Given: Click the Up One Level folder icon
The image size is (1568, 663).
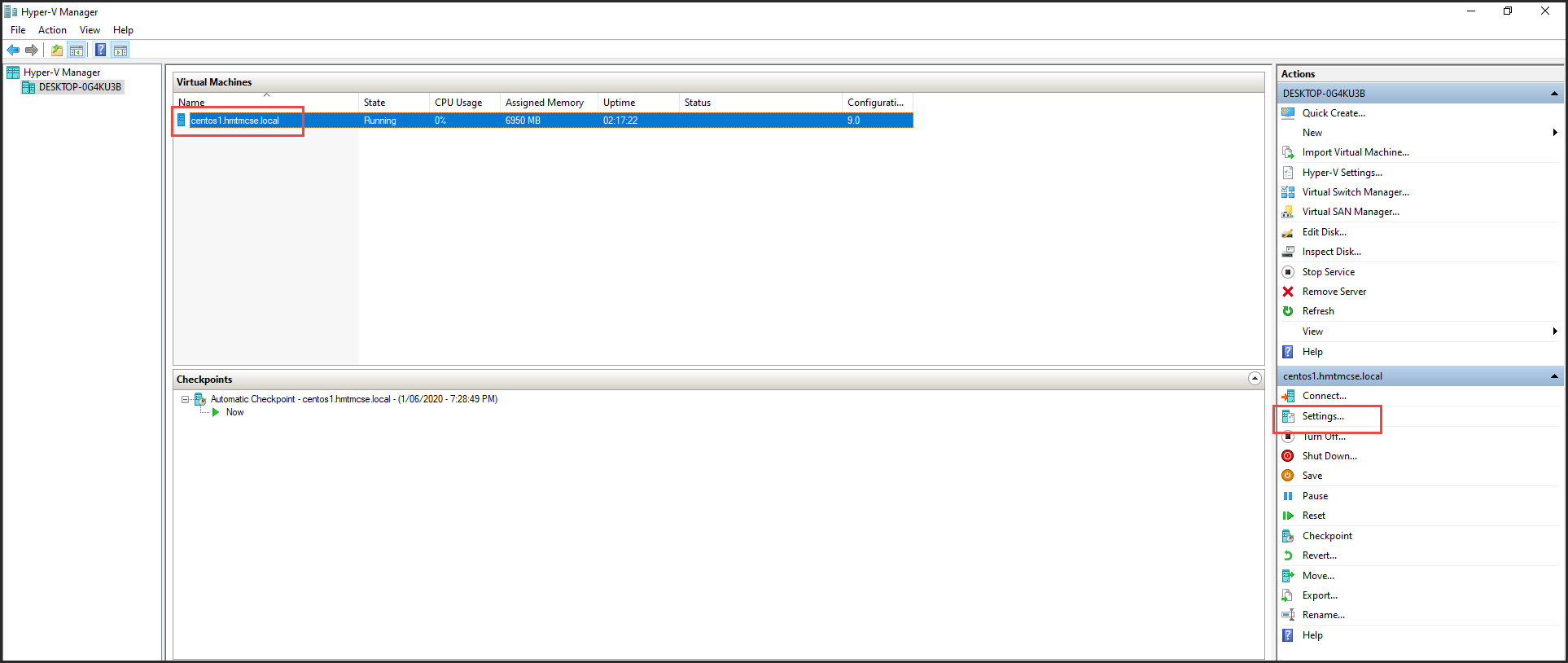Looking at the screenshot, I should click(57, 50).
